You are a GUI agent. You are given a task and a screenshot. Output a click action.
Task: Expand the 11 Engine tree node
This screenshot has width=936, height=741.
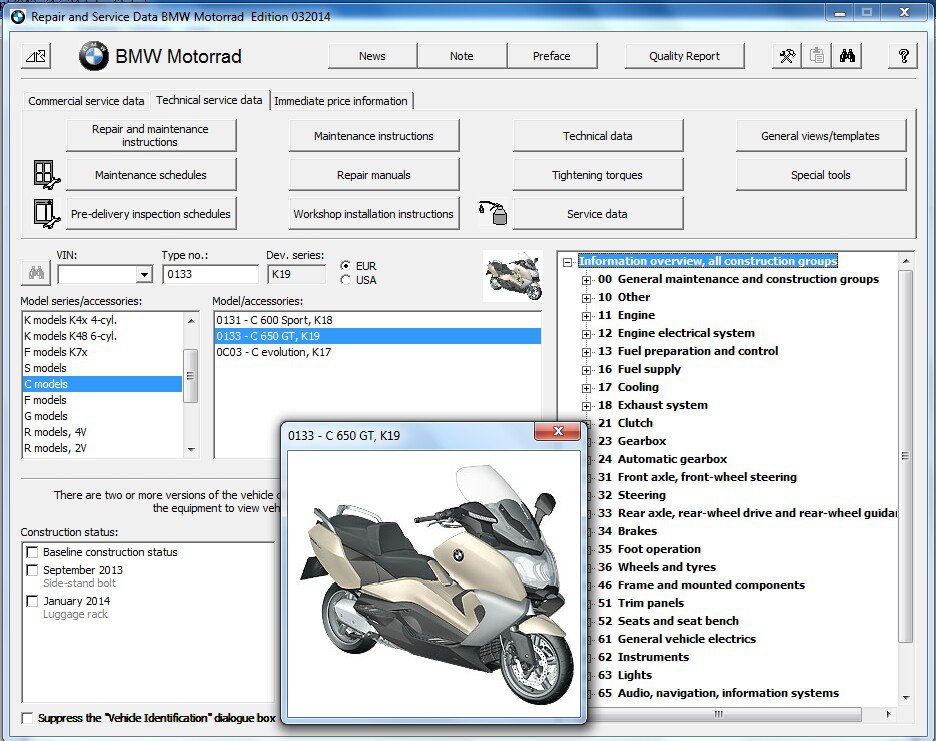coord(586,315)
